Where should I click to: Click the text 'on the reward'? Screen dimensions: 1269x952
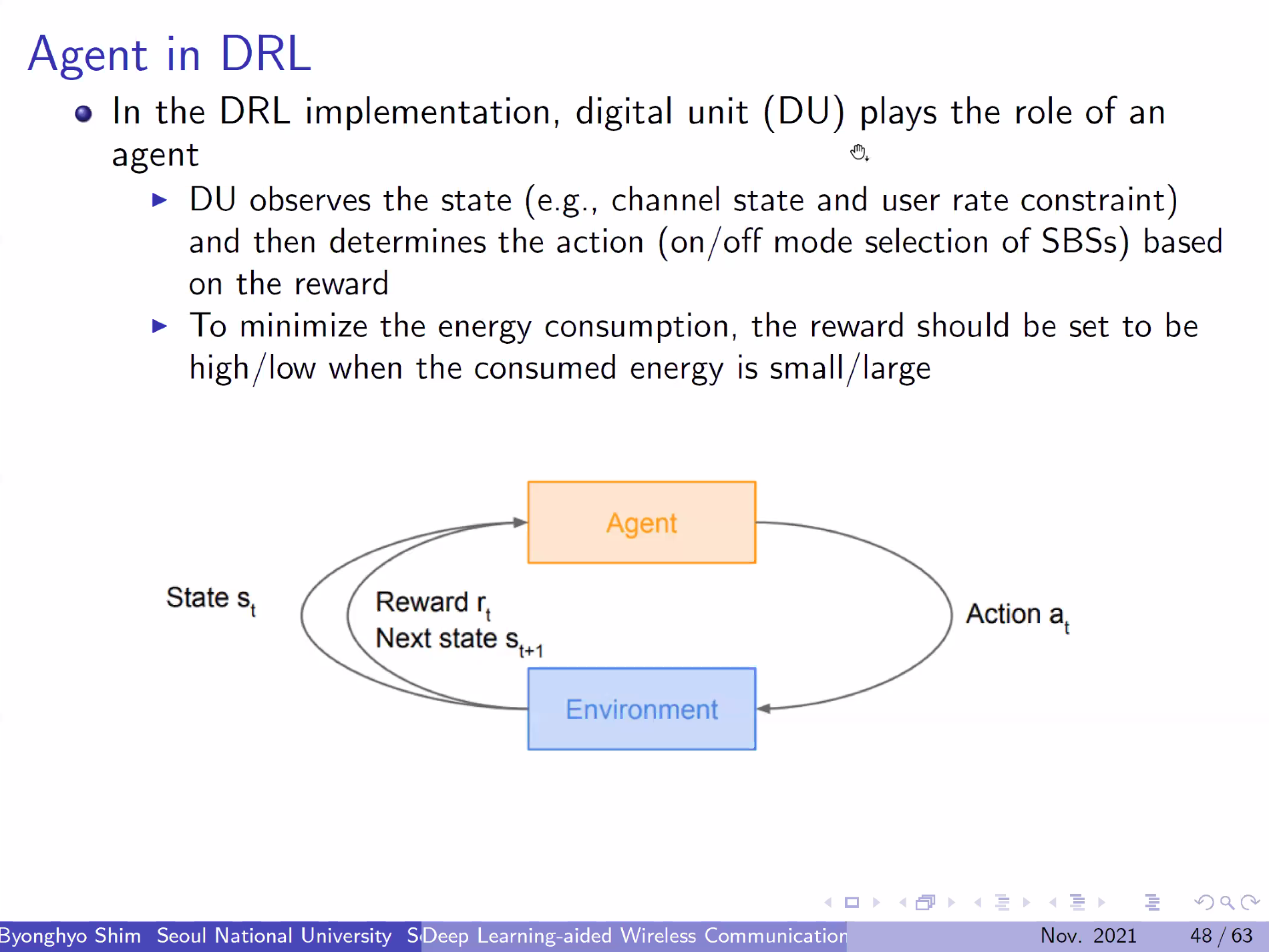click(289, 284)
